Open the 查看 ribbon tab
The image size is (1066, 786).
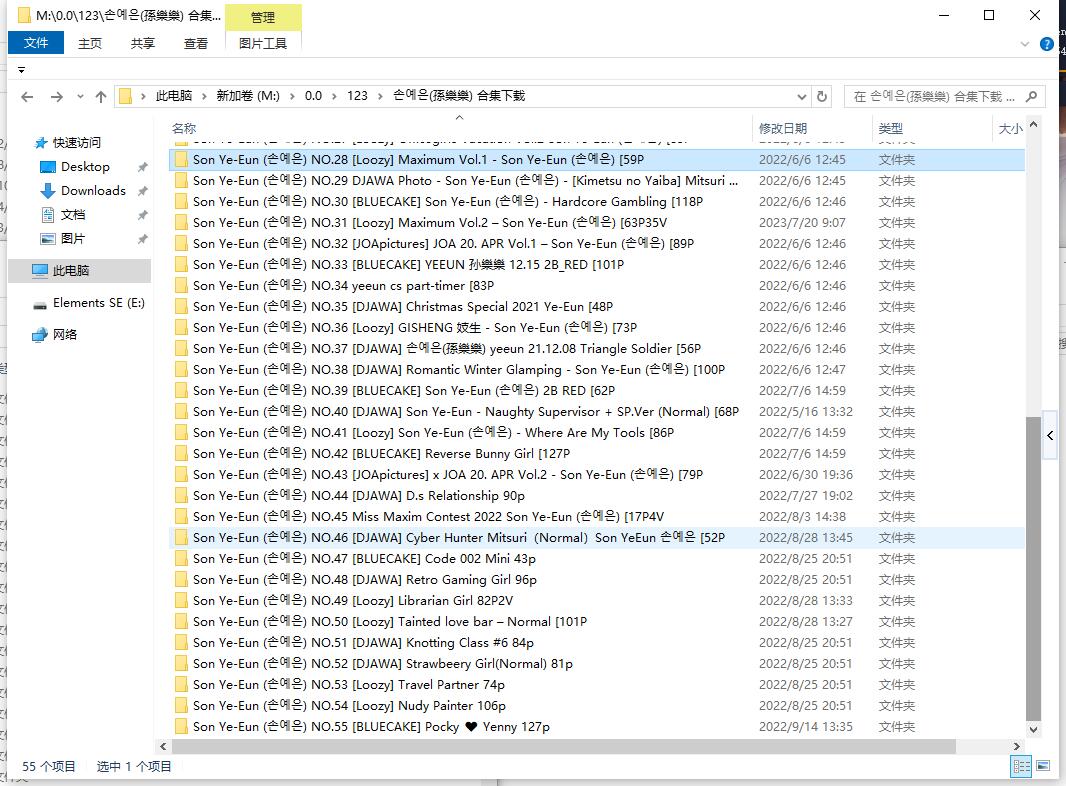[x=196, y=44]
